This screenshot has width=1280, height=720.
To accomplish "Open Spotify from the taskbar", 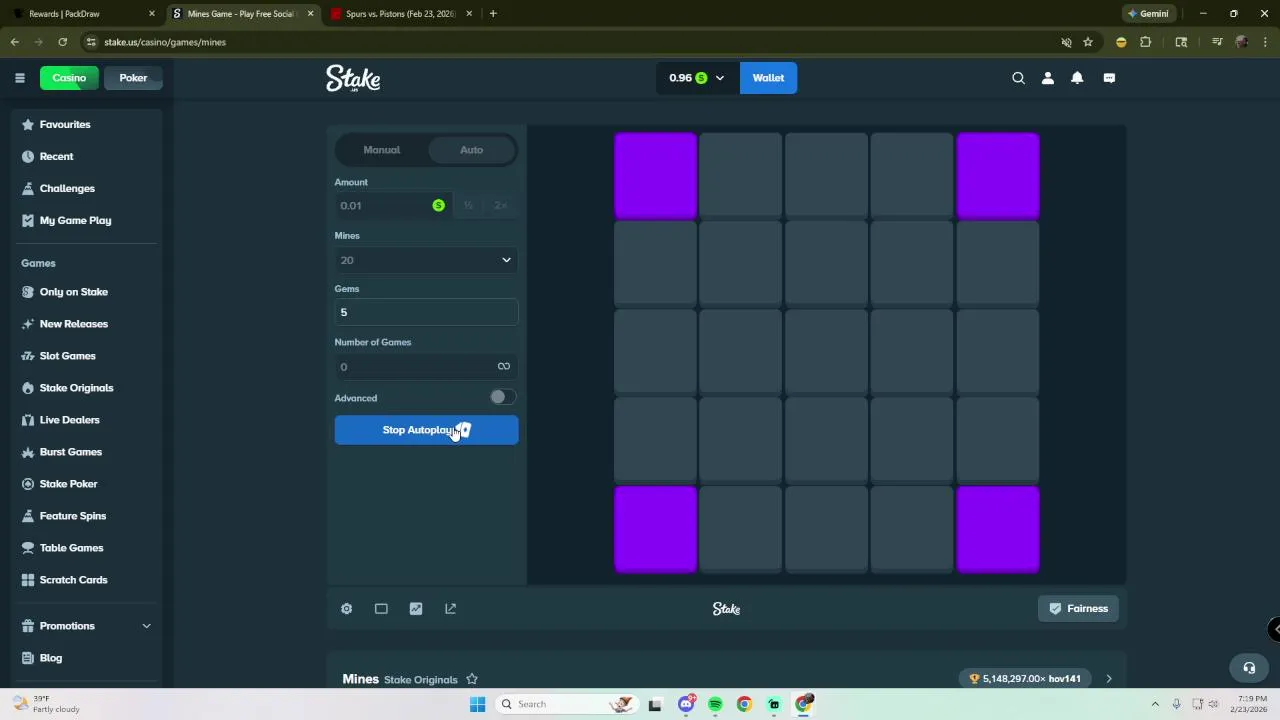I will (x=715, y=704).
